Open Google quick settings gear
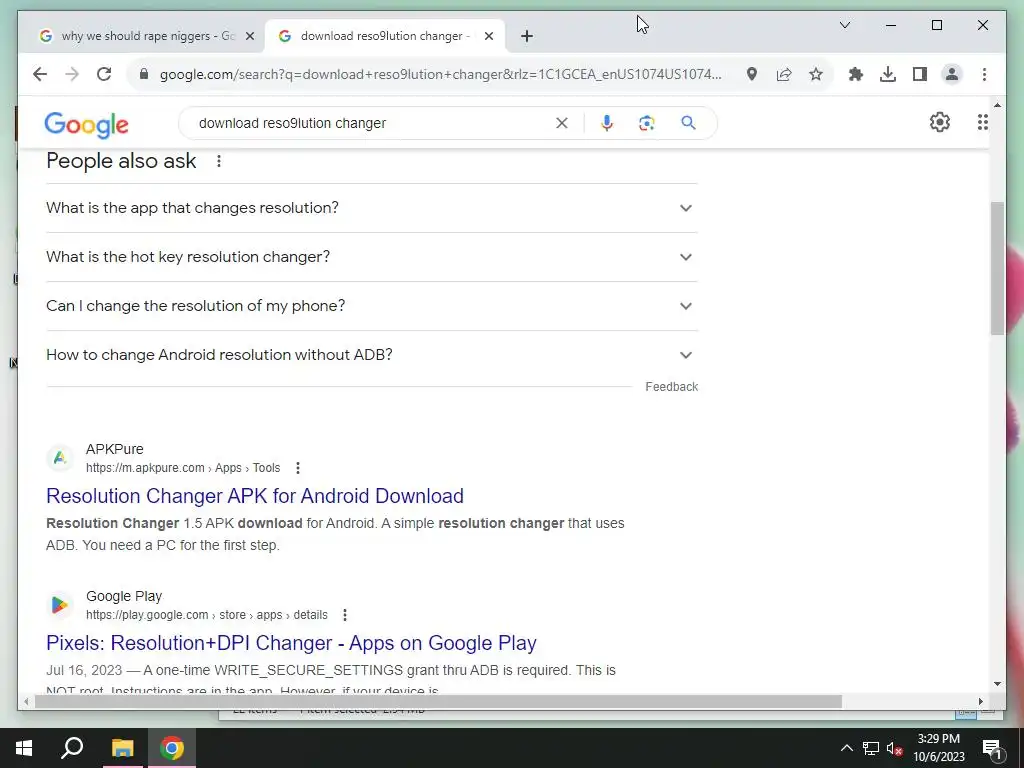 tap(940, 122)
